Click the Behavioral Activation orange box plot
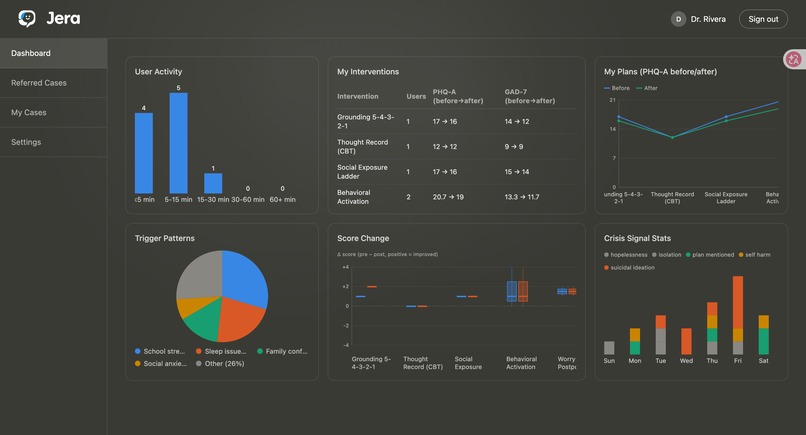 click(x=523, y=291)
